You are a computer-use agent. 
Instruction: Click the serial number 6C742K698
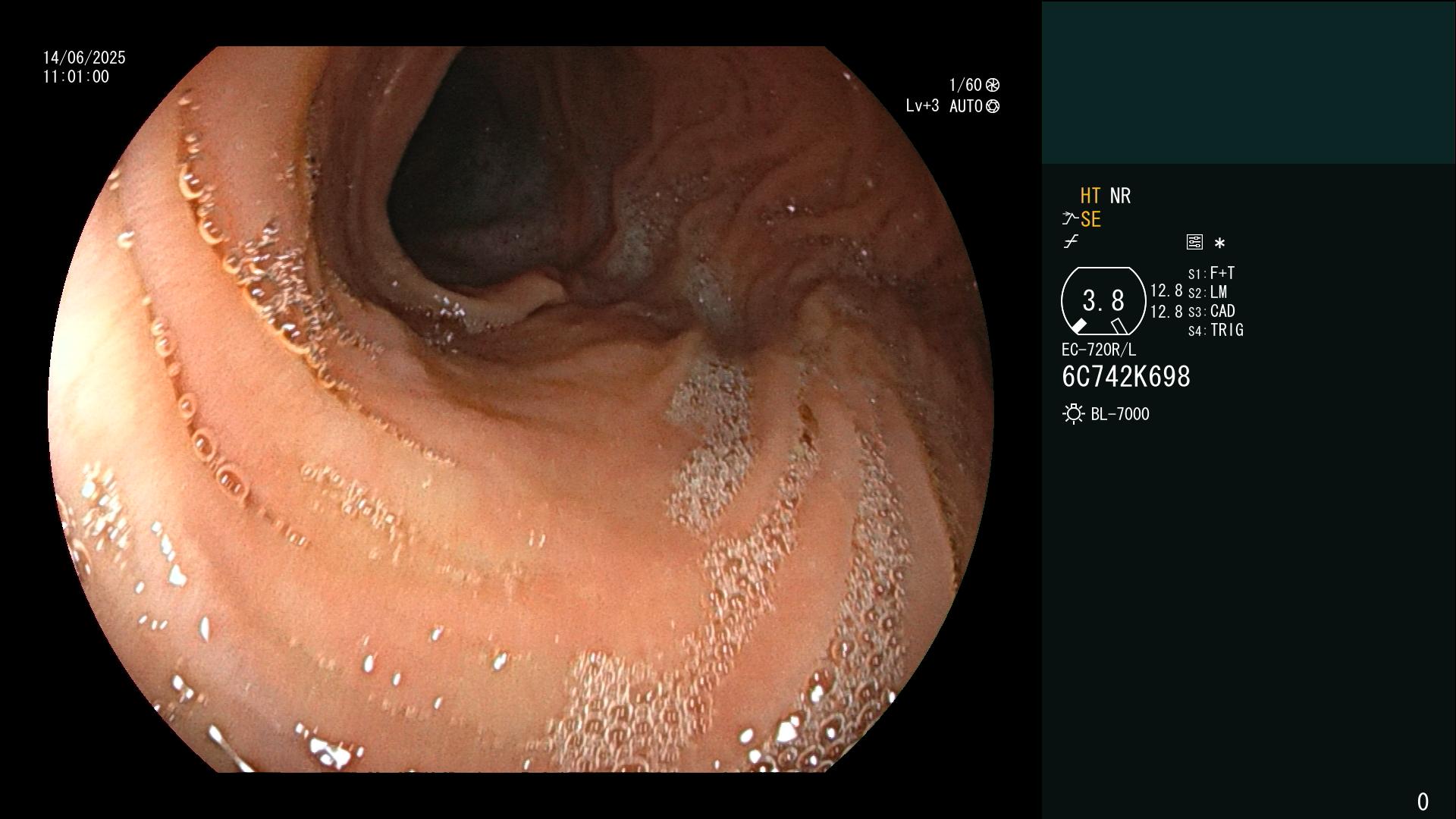[1126, 377]
